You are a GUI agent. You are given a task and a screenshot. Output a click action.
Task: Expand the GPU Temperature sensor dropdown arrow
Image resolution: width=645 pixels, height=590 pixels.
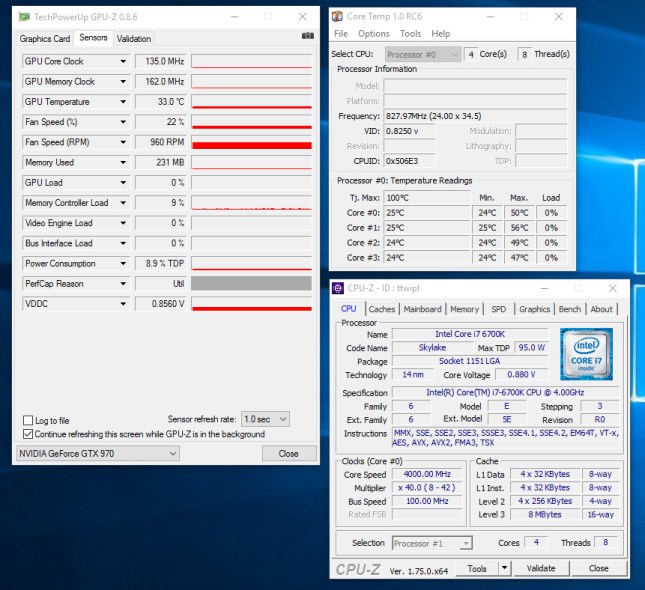point(123,102)
